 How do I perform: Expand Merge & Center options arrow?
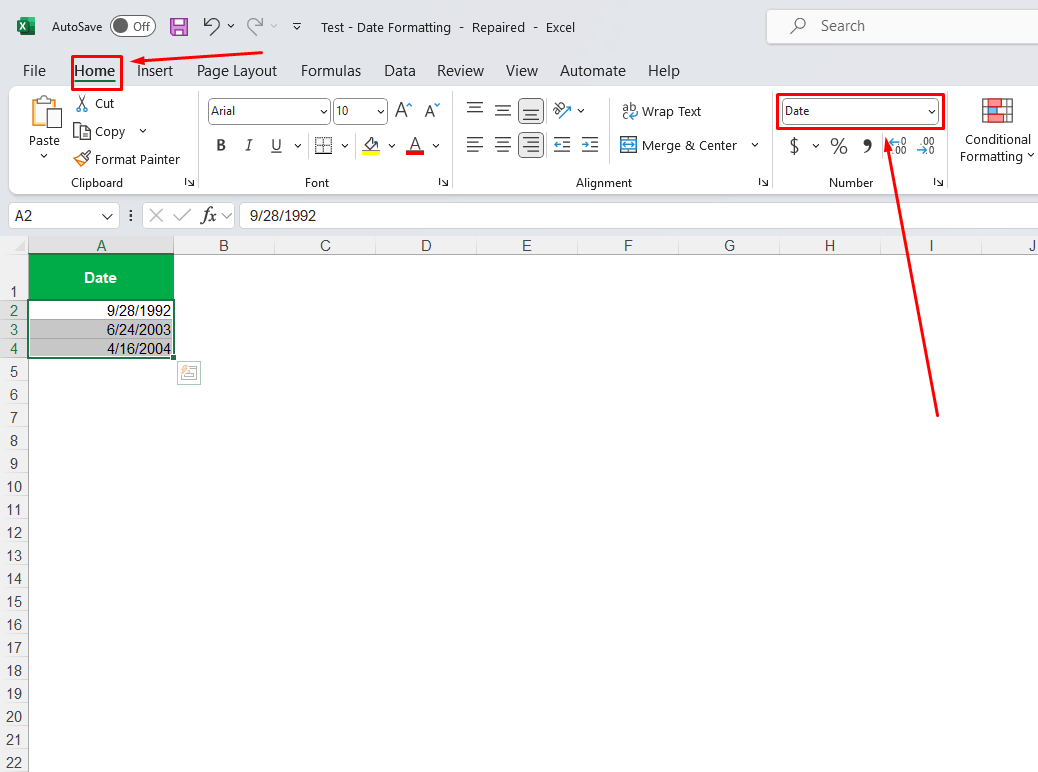click(755, 145)
